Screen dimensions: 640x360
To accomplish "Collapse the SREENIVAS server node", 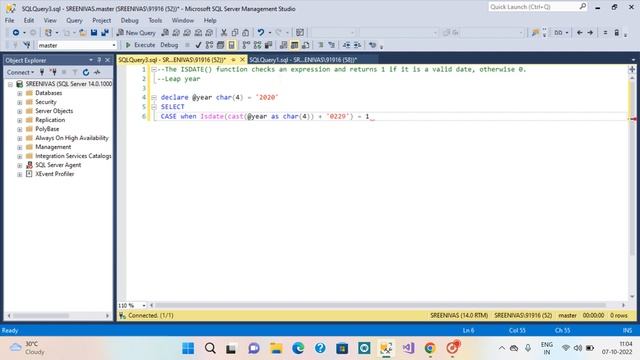I will (x=10, y=84).
